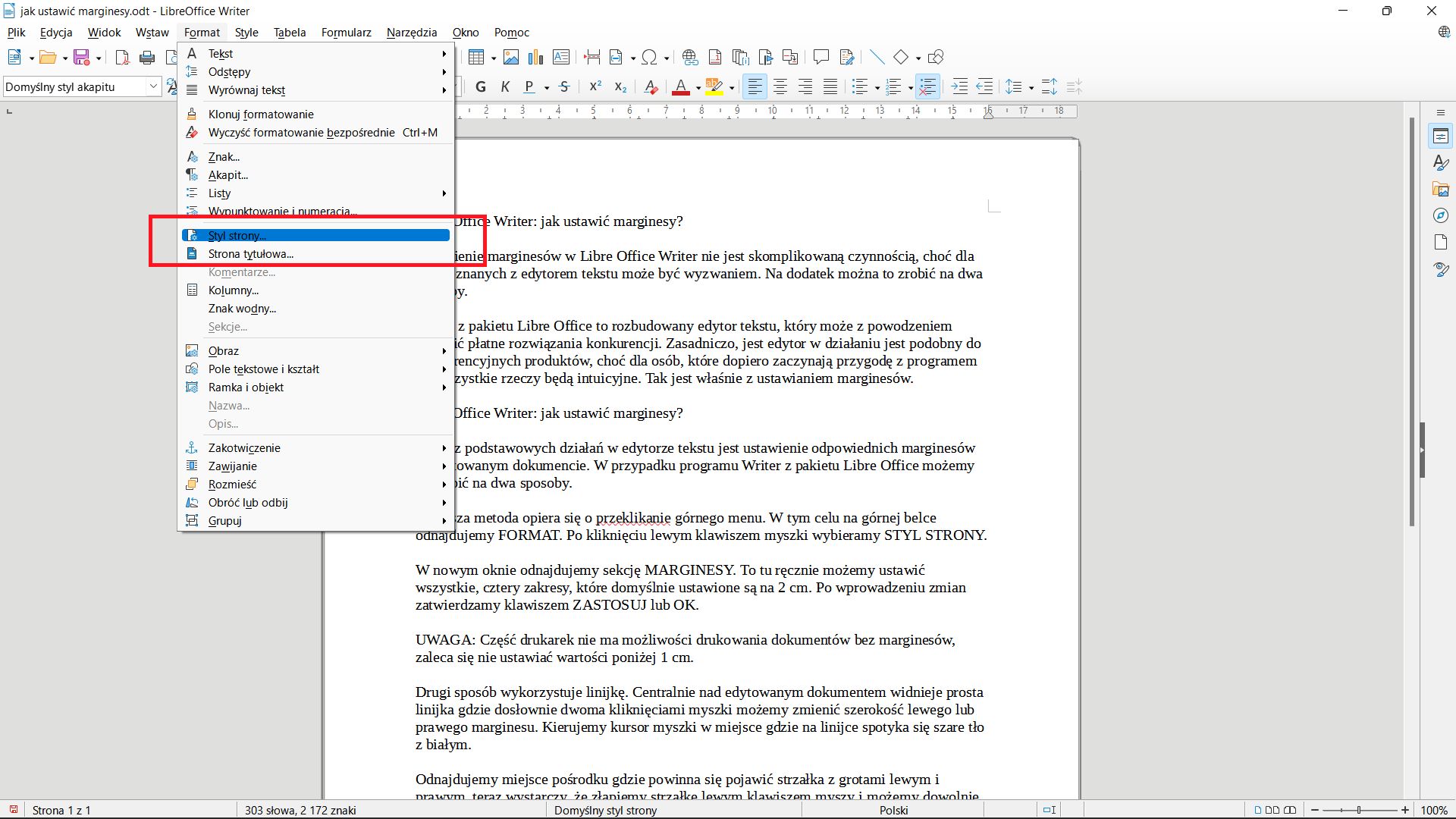Open the paragraph style dropdown
The image size is (1456, 819).
(152, 86)
